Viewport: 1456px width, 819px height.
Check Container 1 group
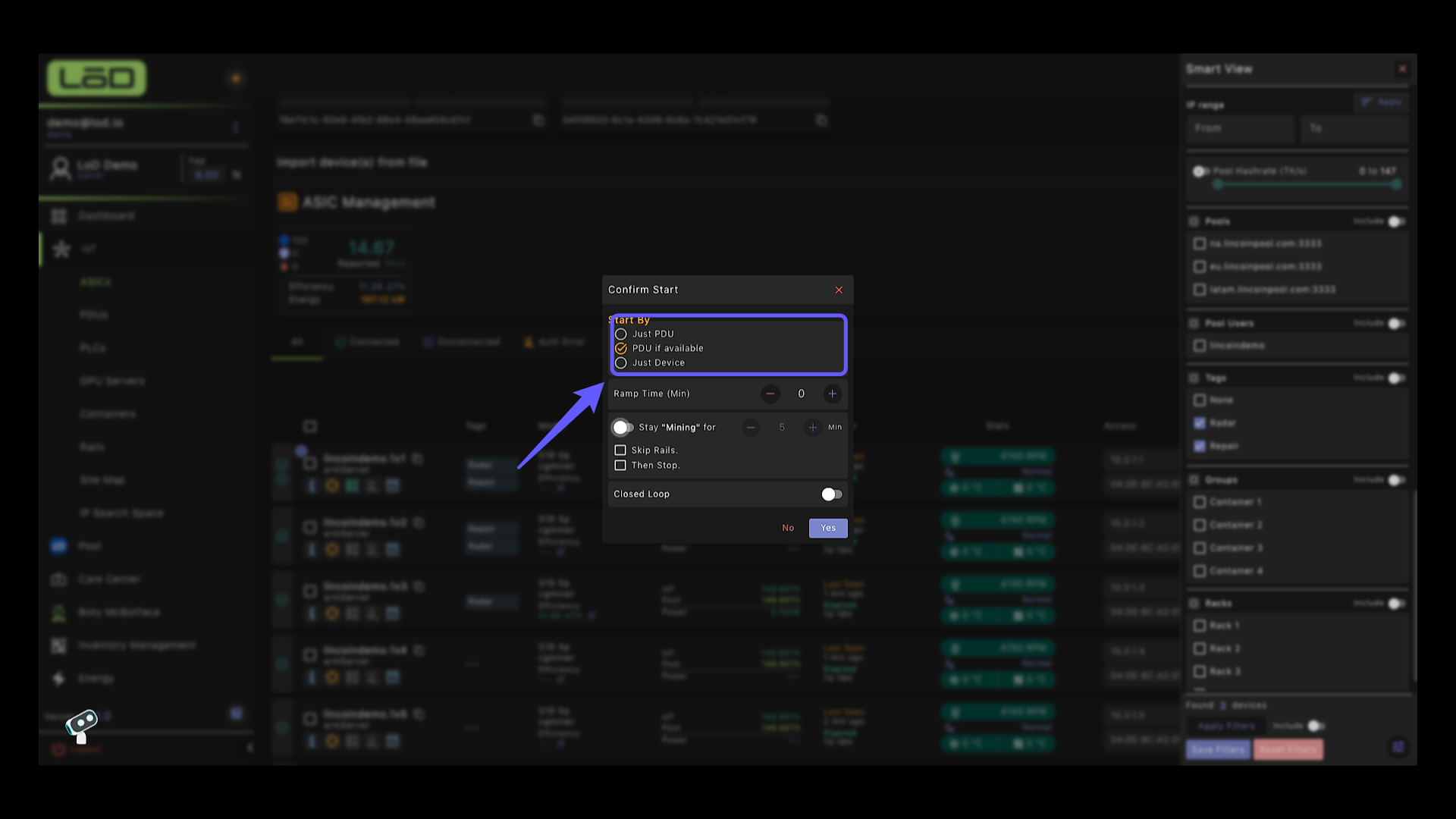coord(1200,502)
